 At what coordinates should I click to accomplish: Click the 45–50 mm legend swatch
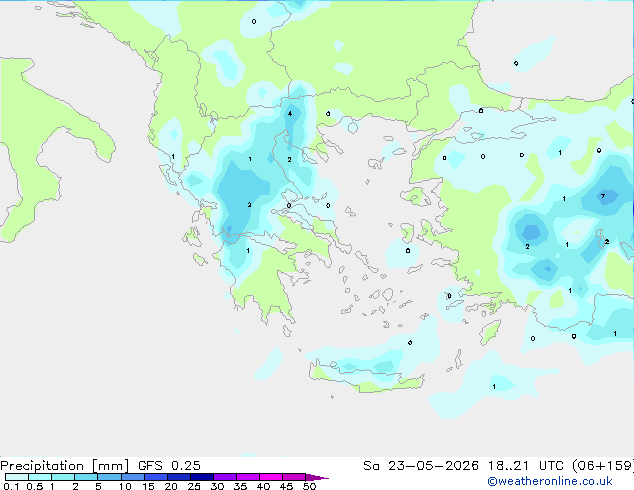(x=294, y=477)
